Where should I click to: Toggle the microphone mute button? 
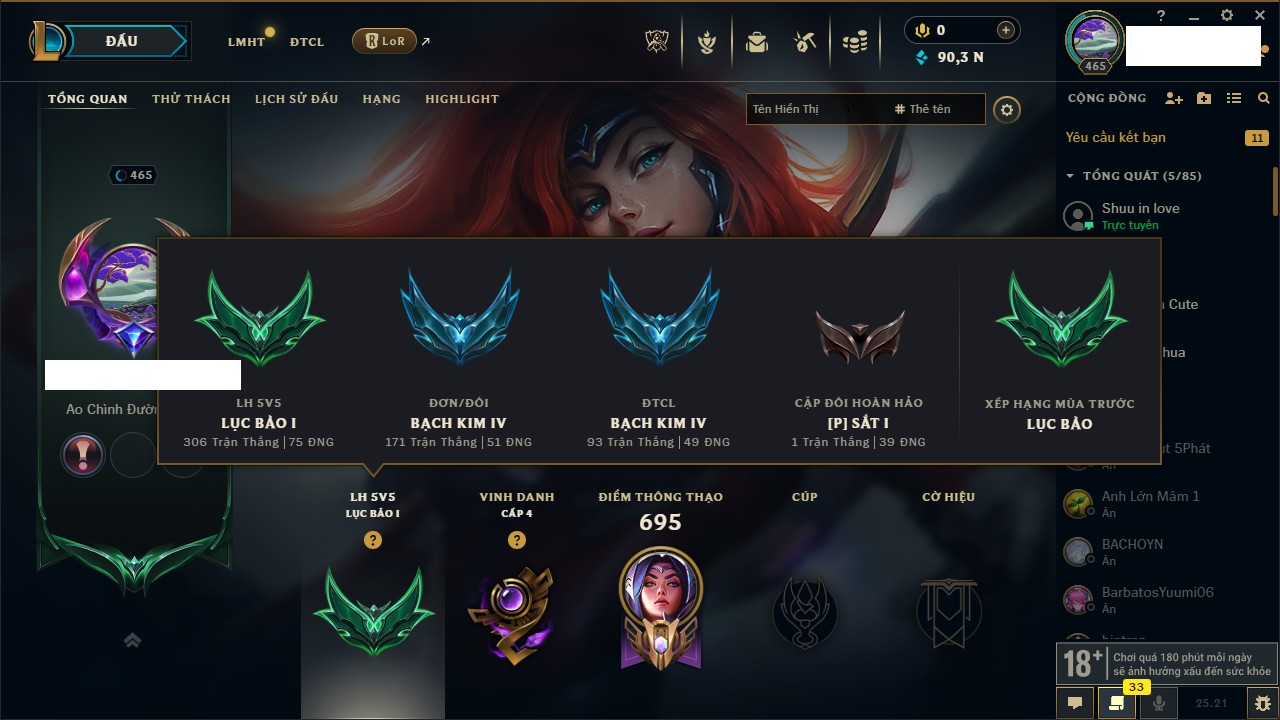1159,703
